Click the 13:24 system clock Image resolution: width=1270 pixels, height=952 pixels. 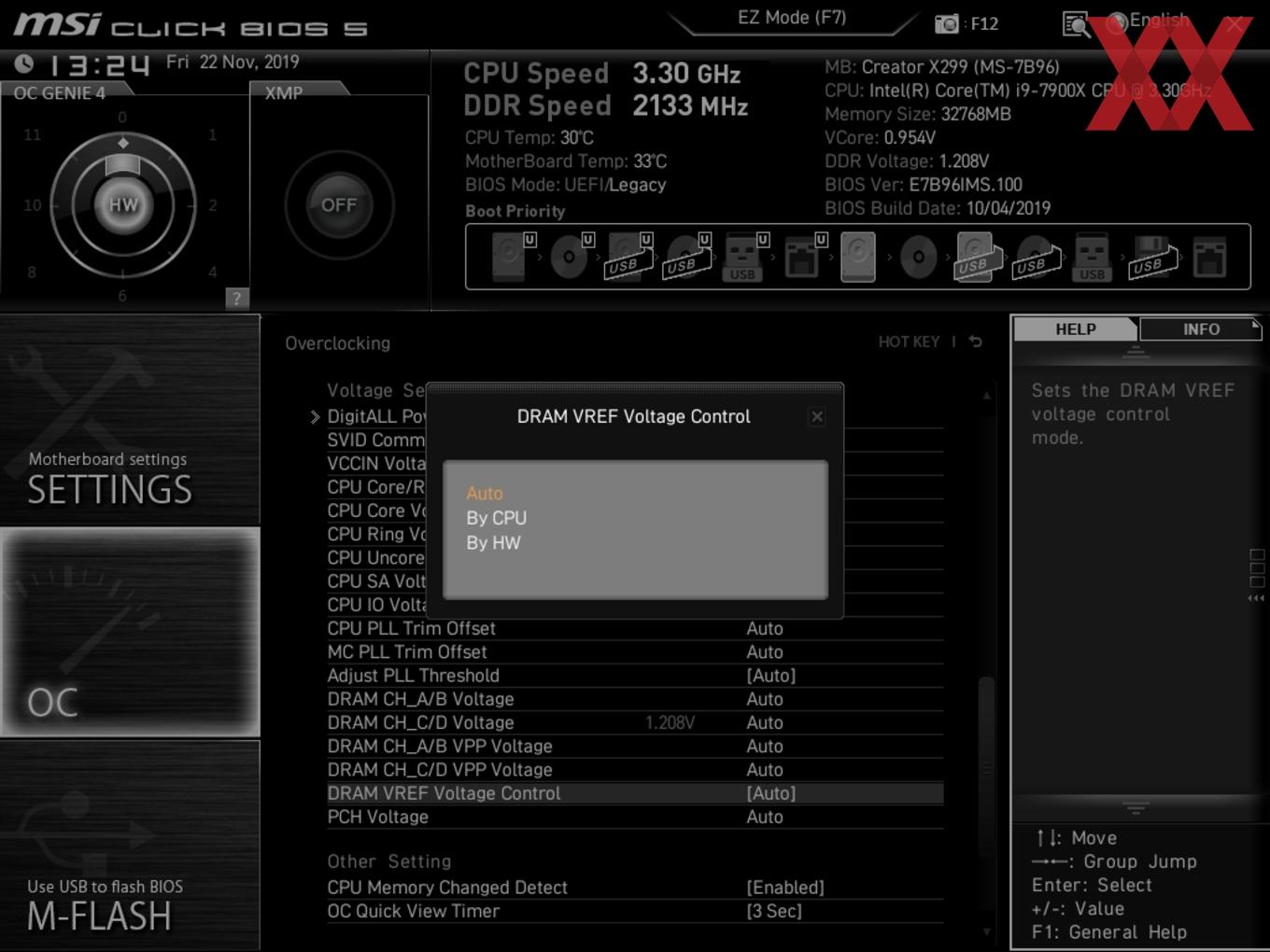(99, 64)
